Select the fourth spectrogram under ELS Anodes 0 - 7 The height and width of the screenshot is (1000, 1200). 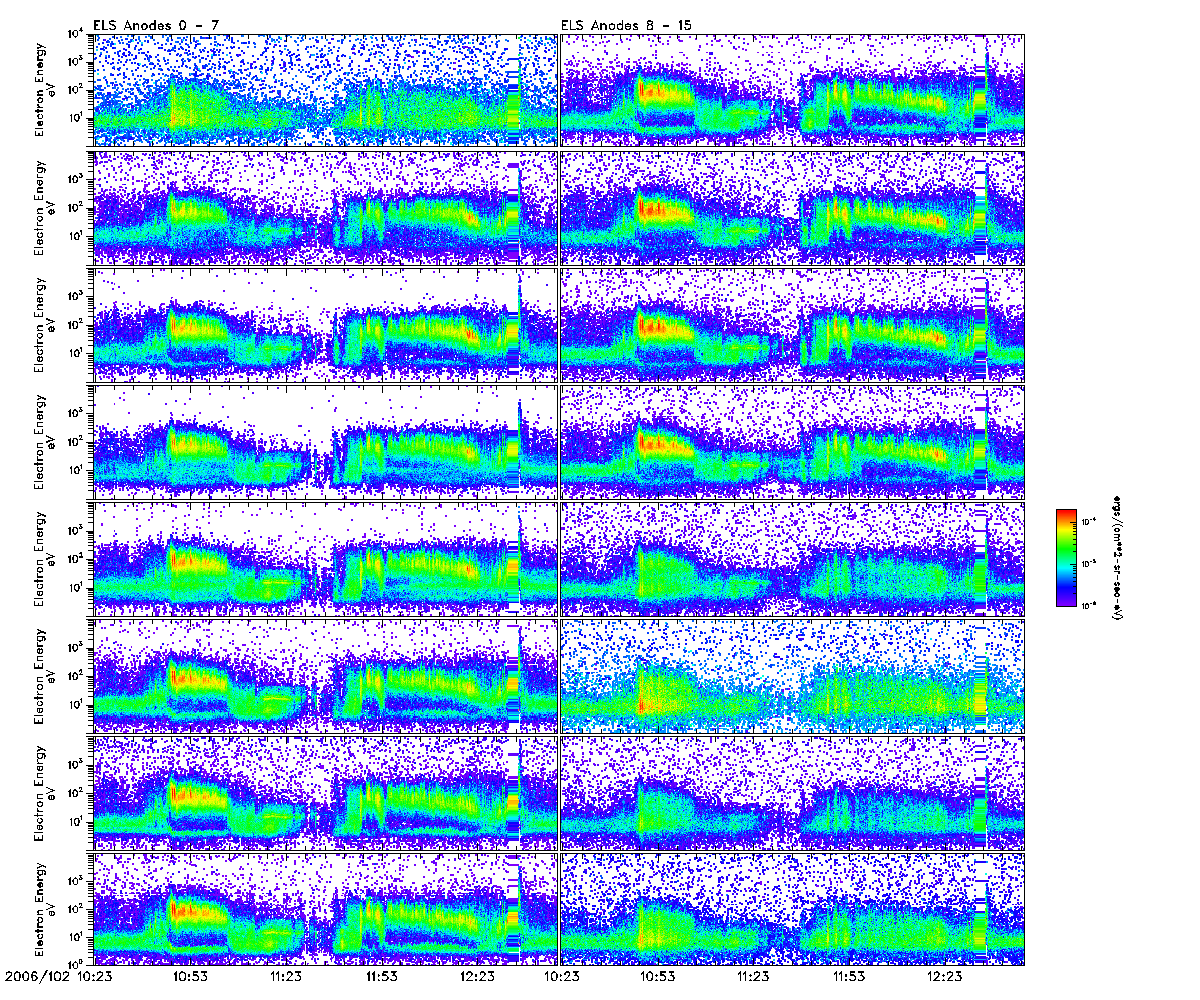pos(325,442)
